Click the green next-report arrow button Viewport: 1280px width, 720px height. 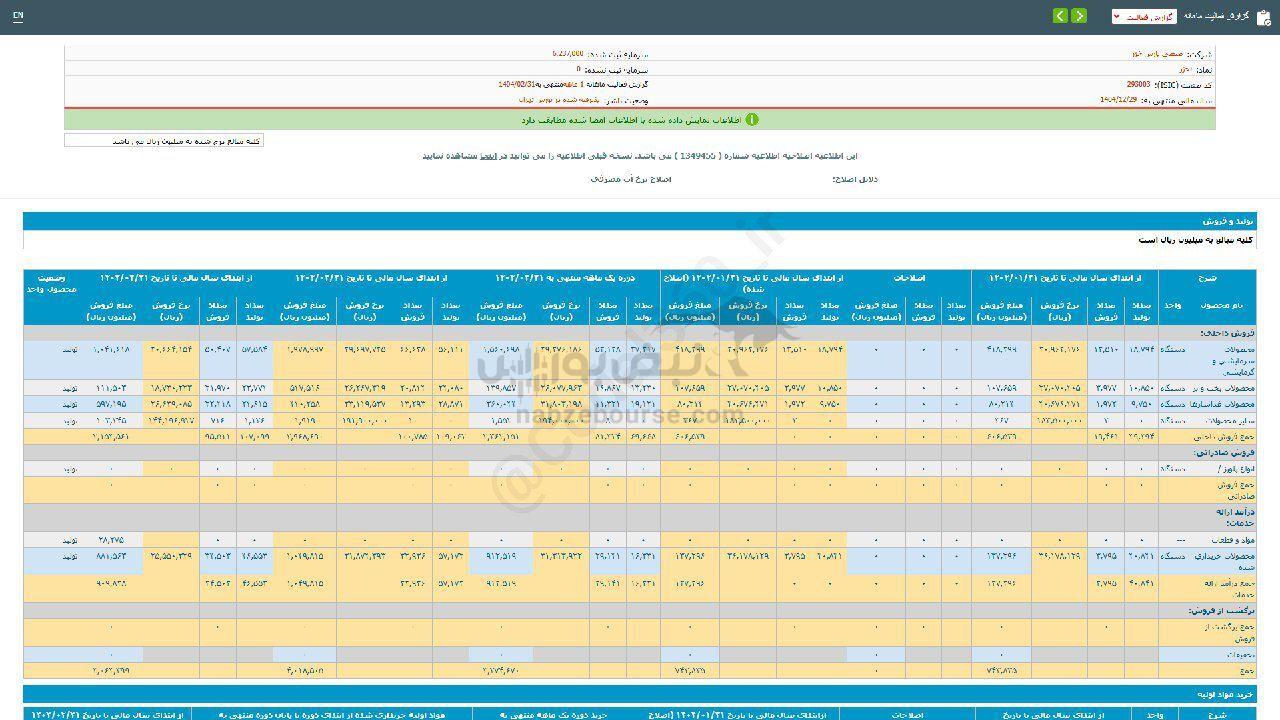tap(1079, 16)
